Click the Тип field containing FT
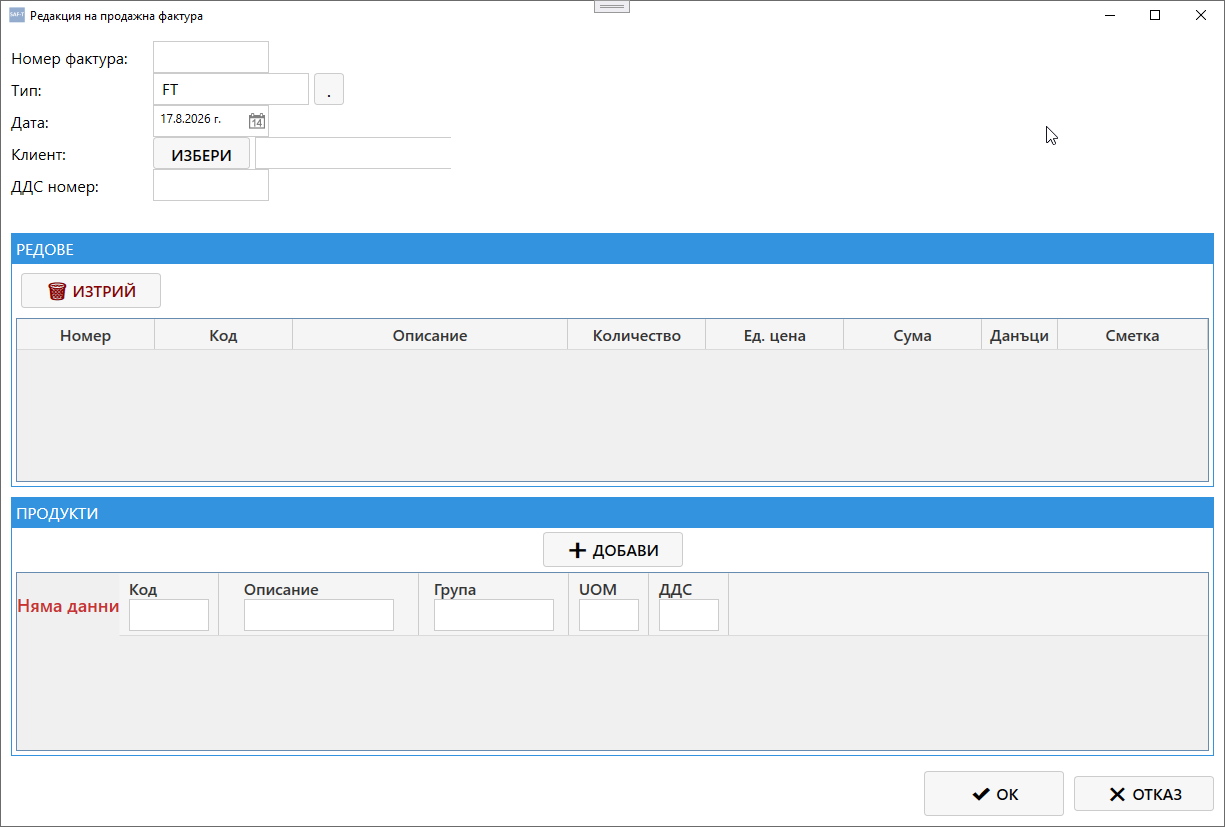This screenshot has height=827, width=1225. 231,89
